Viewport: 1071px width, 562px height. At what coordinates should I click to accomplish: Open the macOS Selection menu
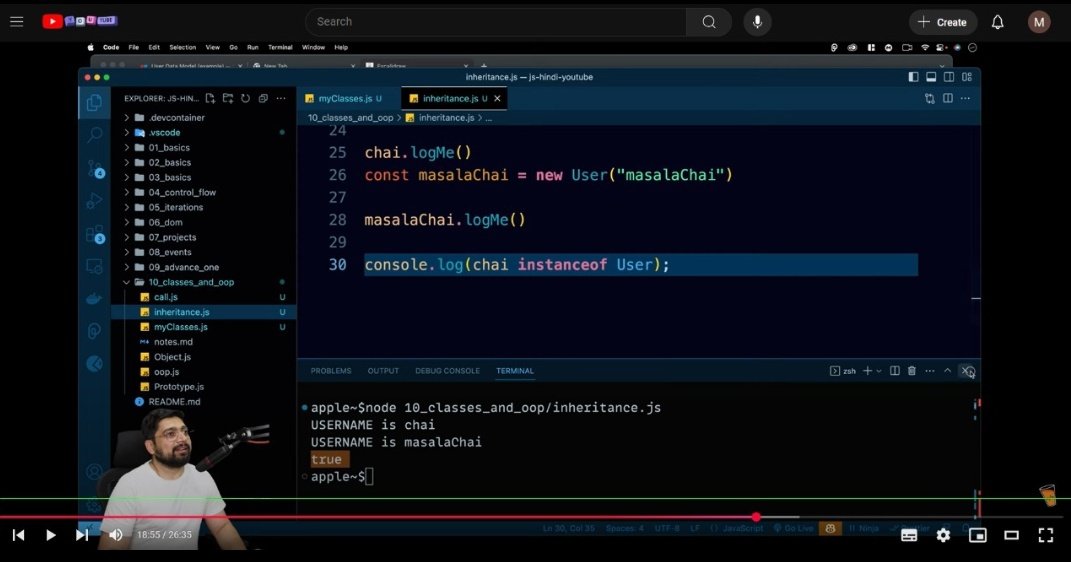click(182, 48)
